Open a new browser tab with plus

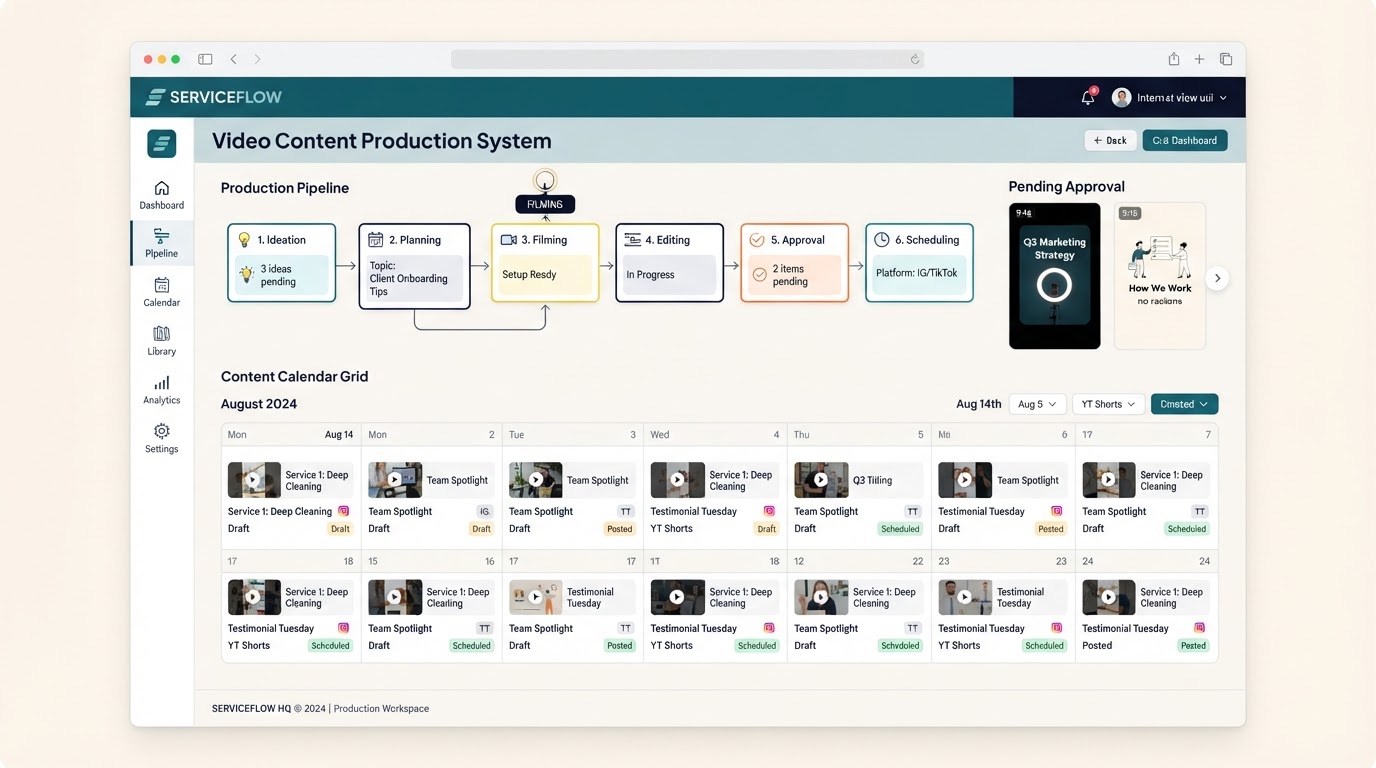[1199, 59]
